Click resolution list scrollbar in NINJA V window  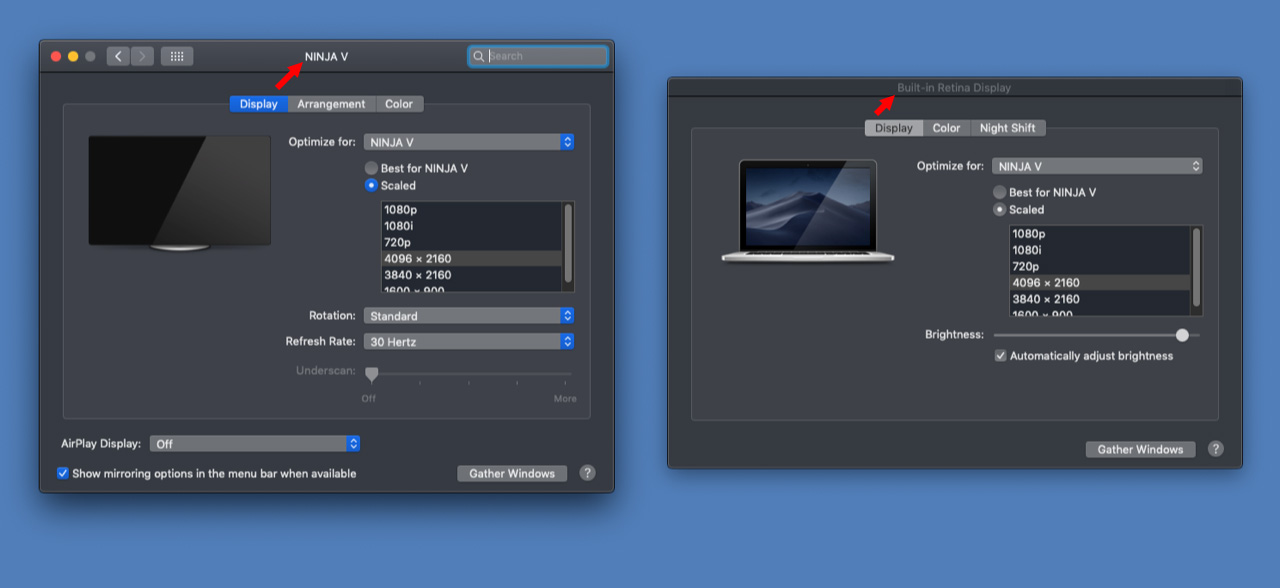tap(568, 243)
